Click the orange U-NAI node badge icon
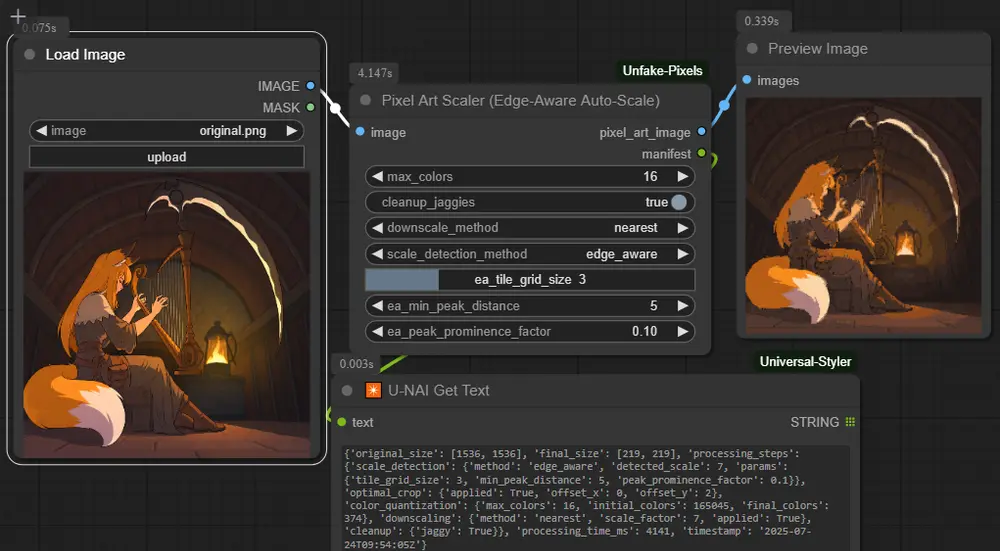Image resolution: width=1000 pixels, height=551 pixels. [373, 390]
